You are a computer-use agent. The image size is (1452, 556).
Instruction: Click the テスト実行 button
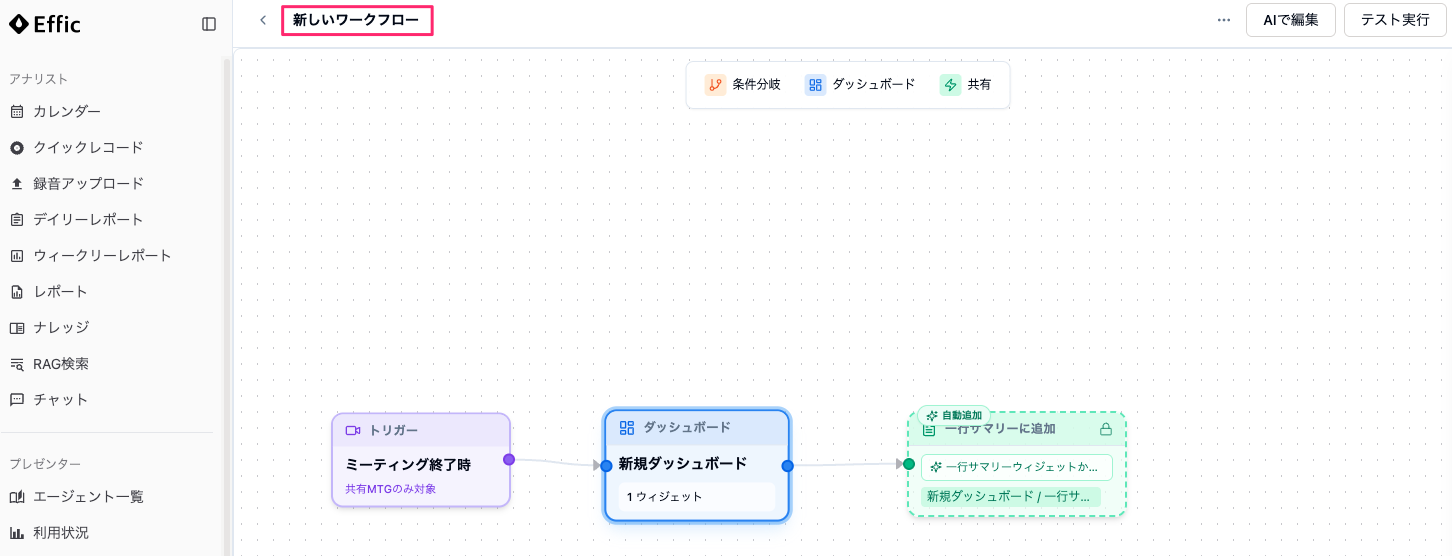1395,20
